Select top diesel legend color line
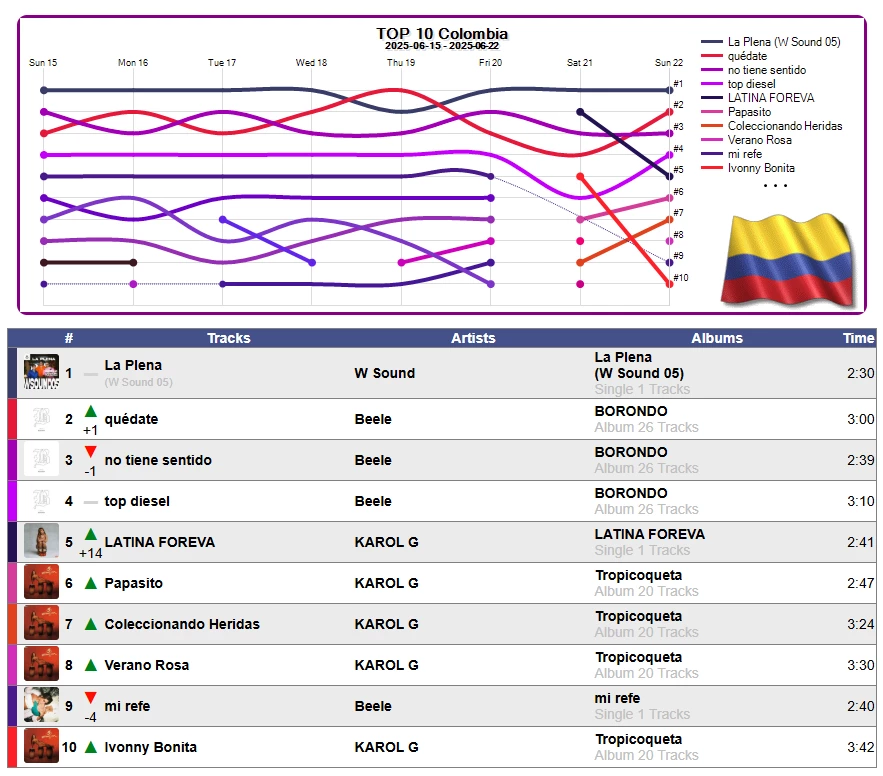 [x=712, y=84]
